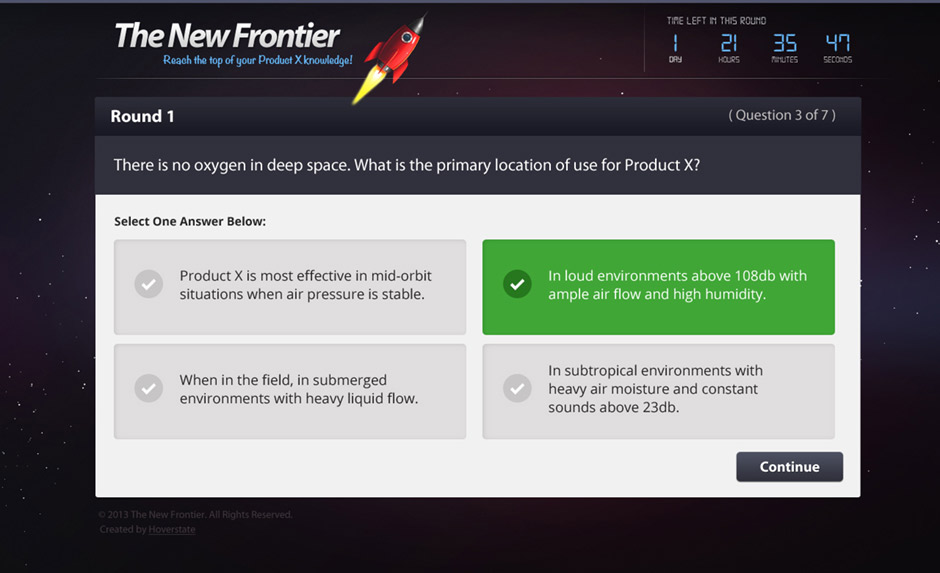Screen dimensions: 940x573
Task: Click the green checkmark on selected answer
Action: 517,284
